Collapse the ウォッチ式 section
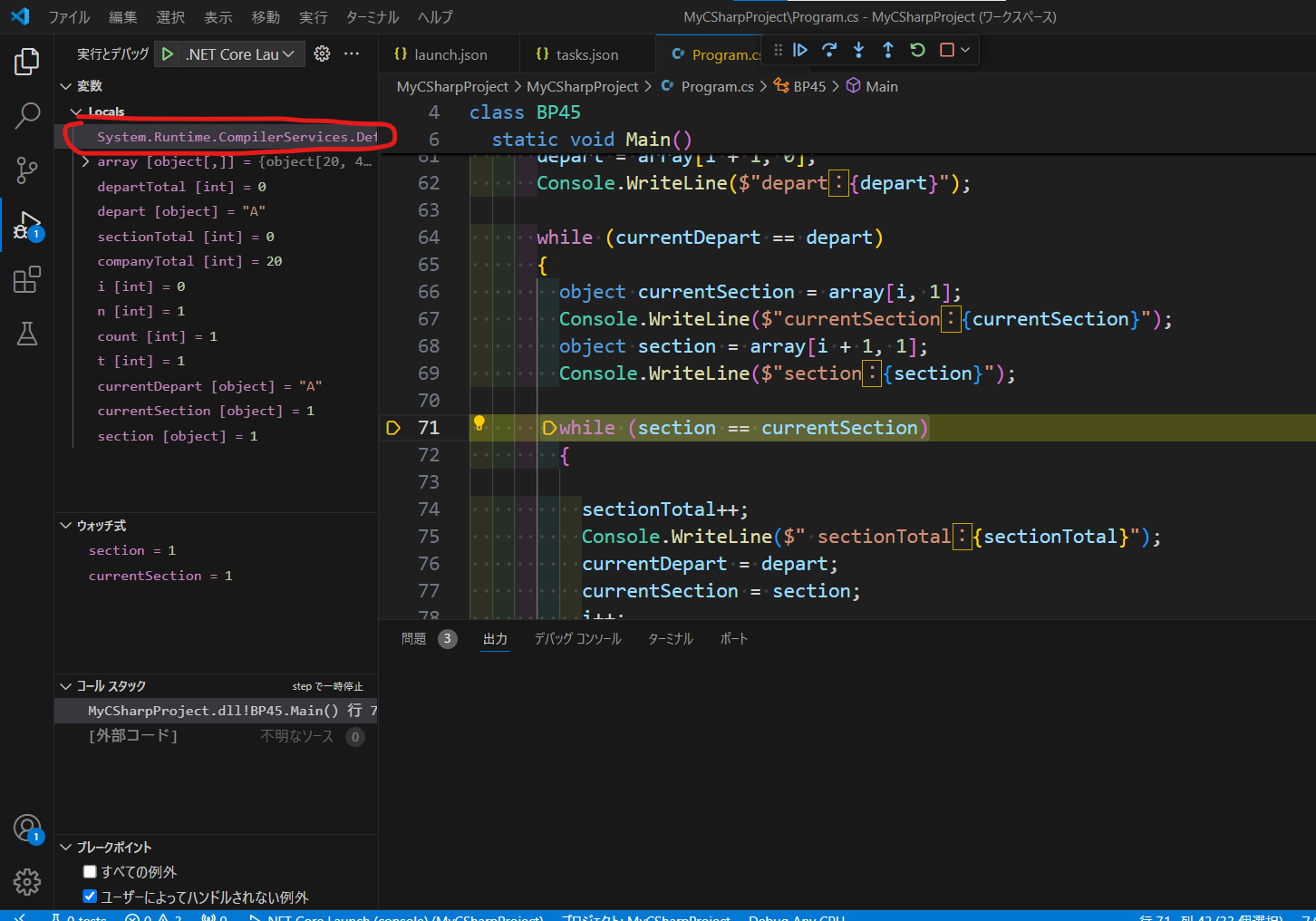1316x921 pixels. (65, 525)
